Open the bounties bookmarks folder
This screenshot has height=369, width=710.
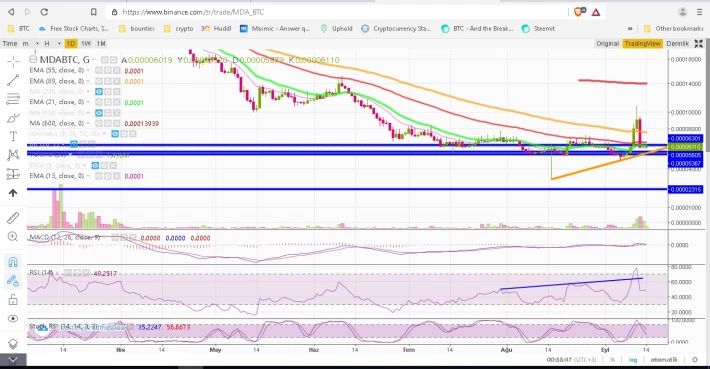[137, 29]
